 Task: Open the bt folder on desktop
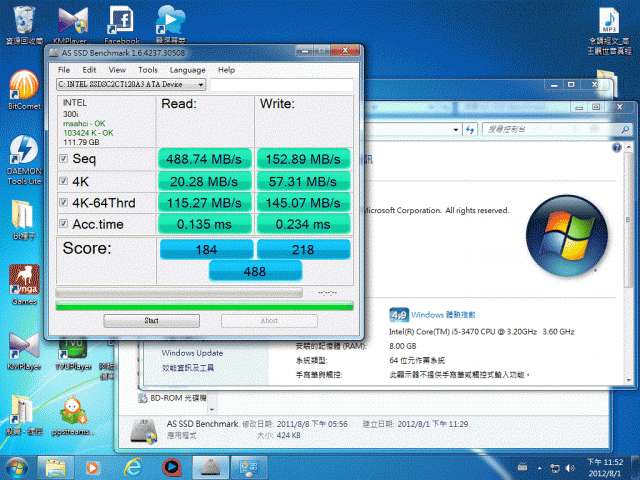point(22,215)
